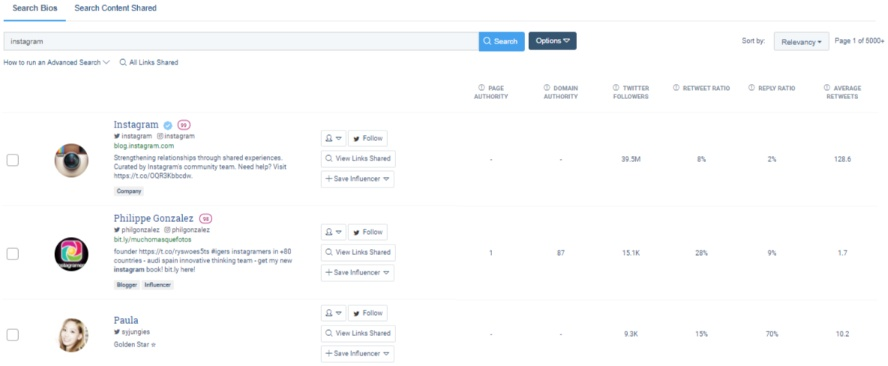The image size is (888, 366).
Task: Click the Page 1 of 5000+ indicator
Action: coord(860,41)
